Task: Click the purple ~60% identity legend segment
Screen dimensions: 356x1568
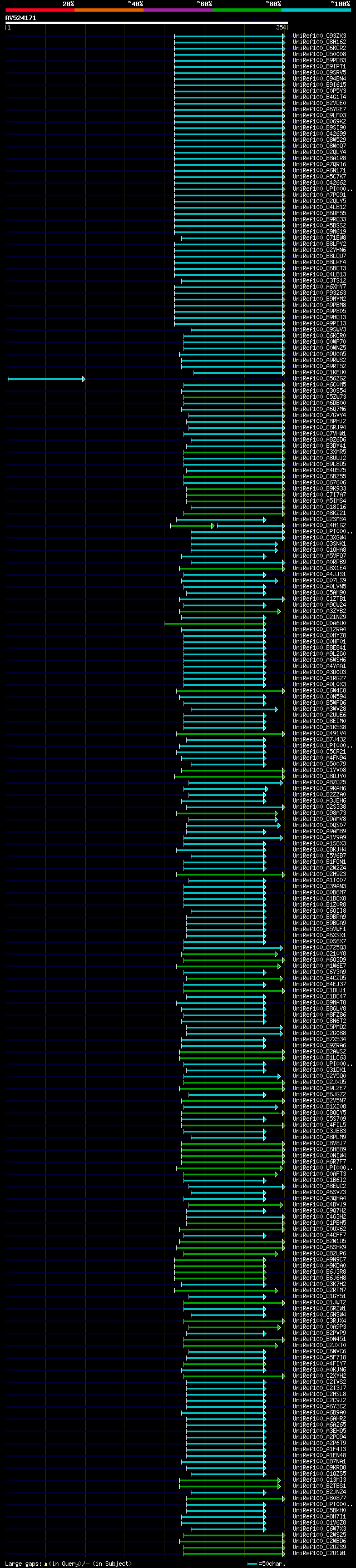Action: tap(177, 10)
